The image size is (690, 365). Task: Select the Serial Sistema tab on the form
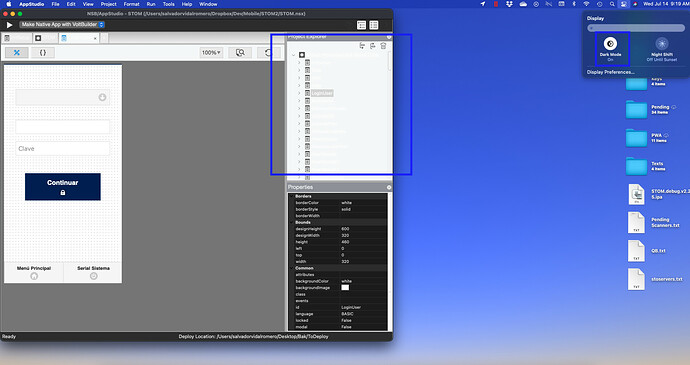coord(93,273)
